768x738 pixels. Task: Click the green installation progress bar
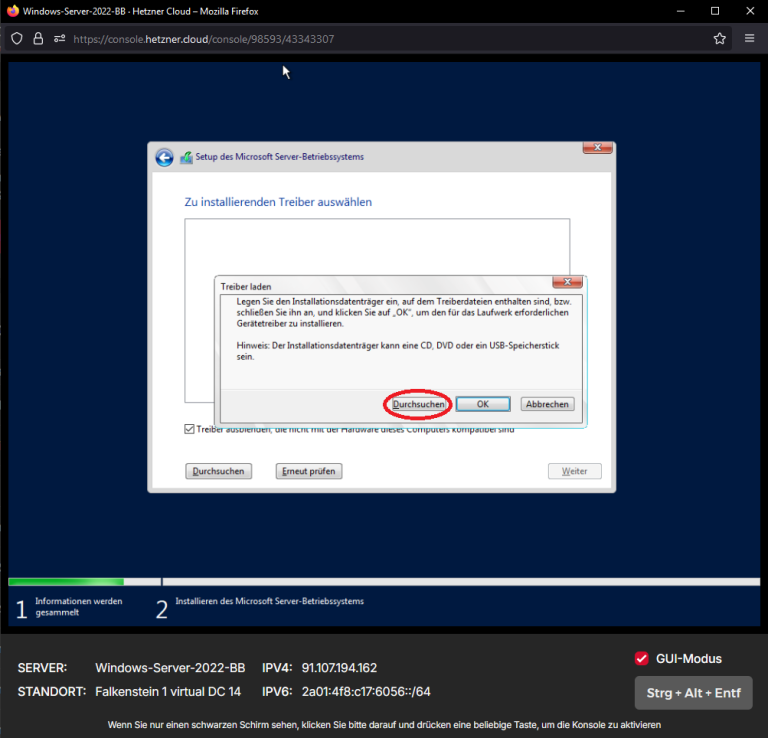[66, 581]
